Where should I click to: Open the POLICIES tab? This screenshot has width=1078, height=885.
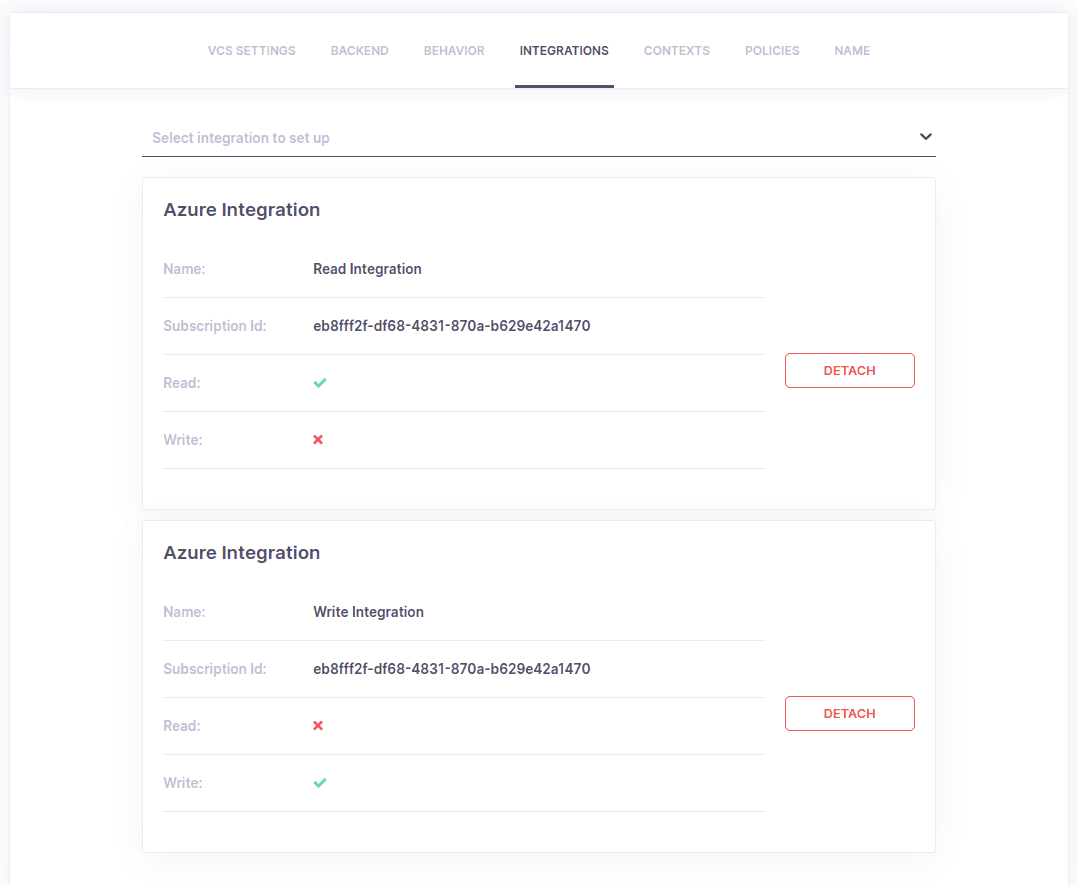(x=772, y=50)
